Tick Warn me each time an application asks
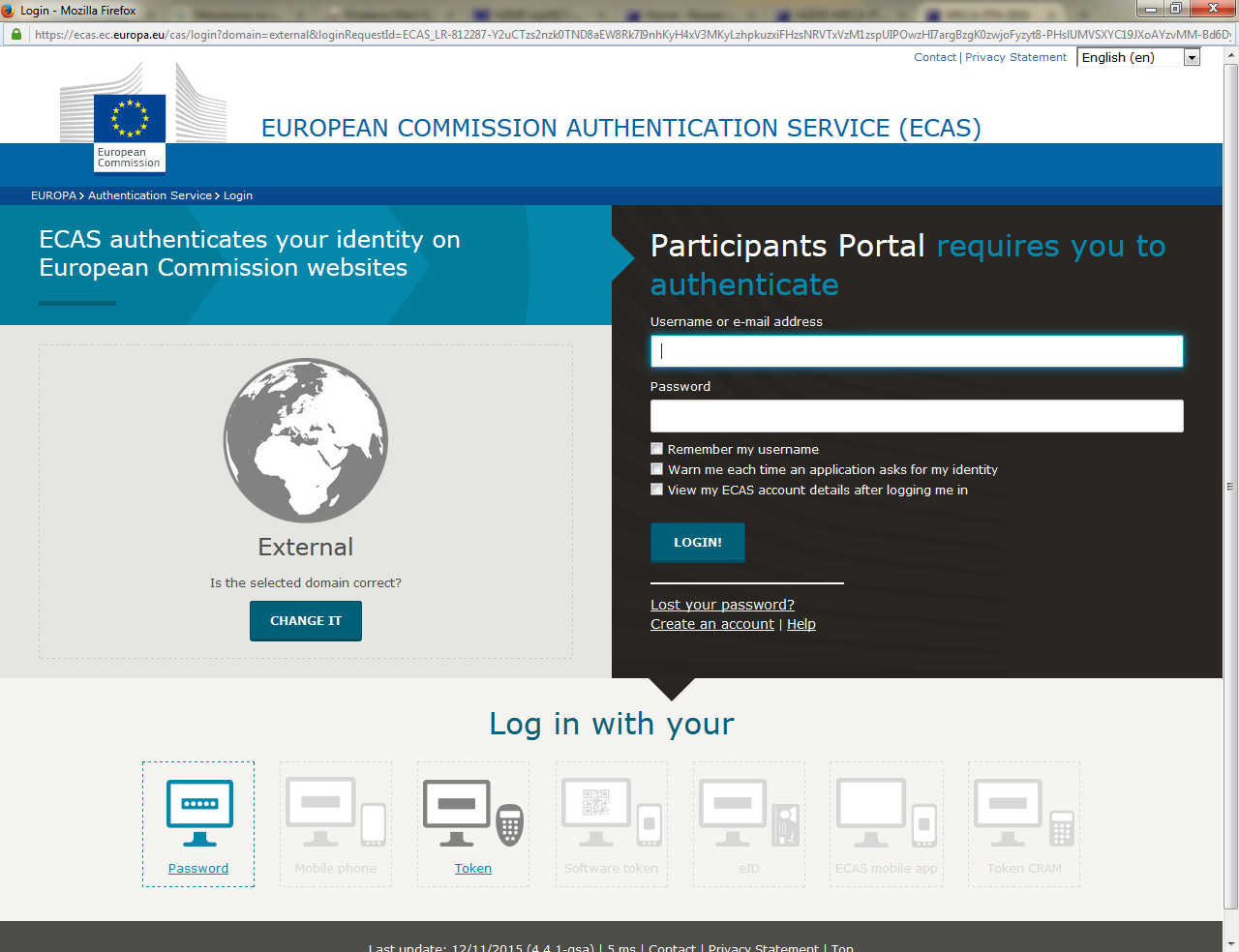The image size is (1239, 952). [656, 469]
